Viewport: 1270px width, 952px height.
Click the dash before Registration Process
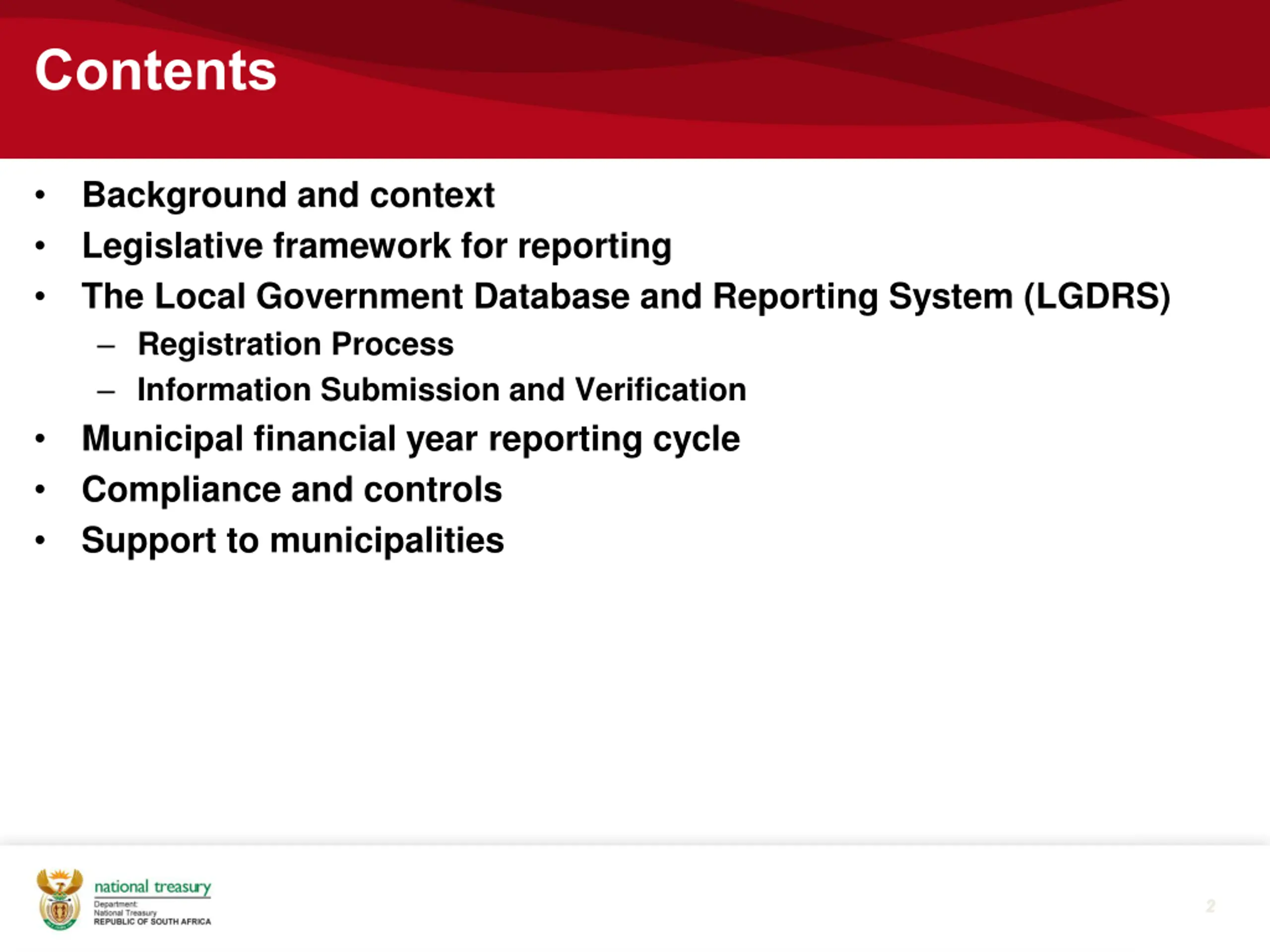tap(106, 346)
